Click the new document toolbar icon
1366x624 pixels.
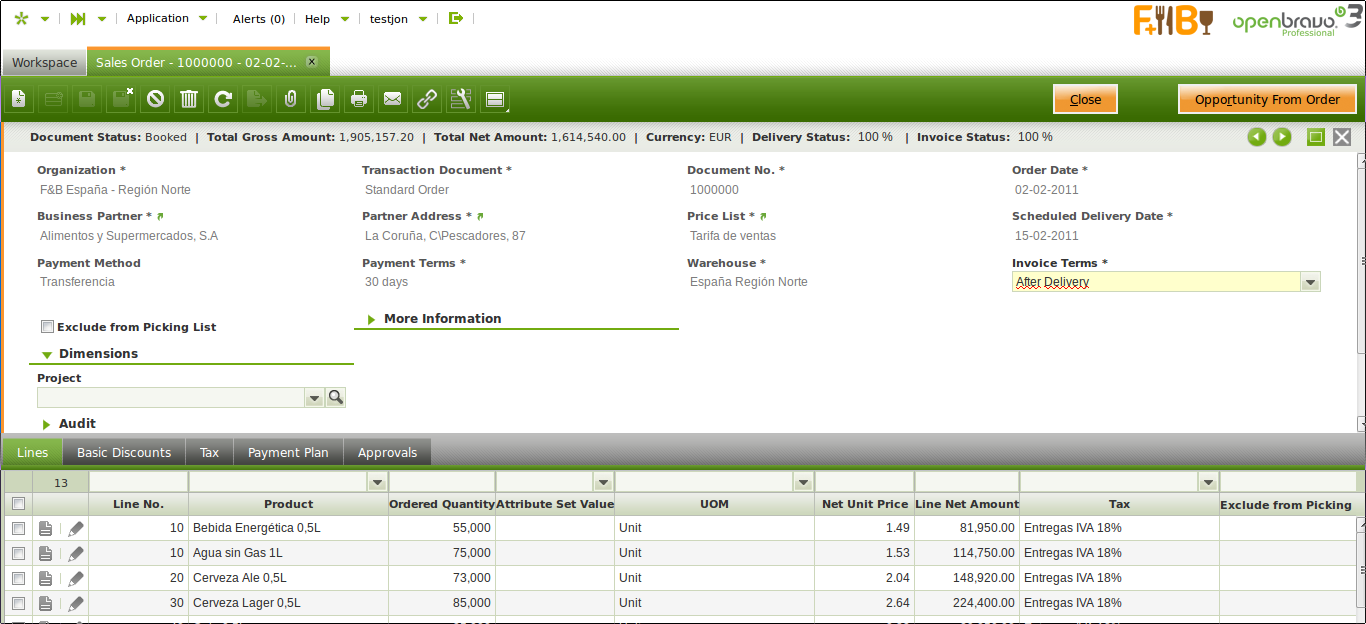point(20,99)
